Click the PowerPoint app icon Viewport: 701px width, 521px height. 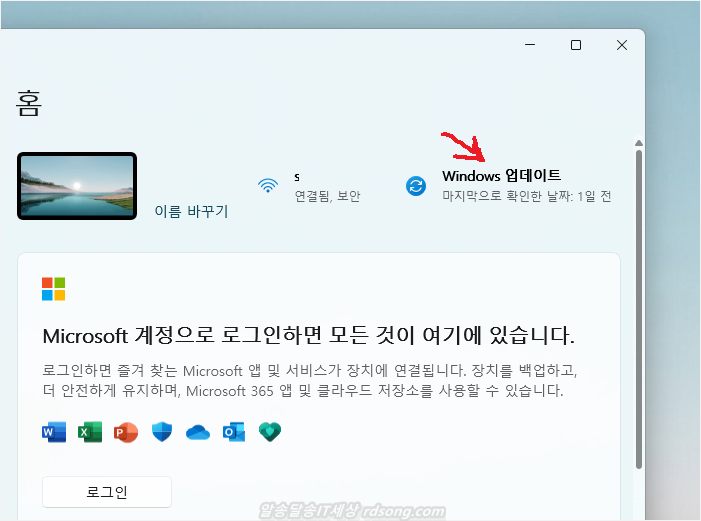click(x=125, y=432)
